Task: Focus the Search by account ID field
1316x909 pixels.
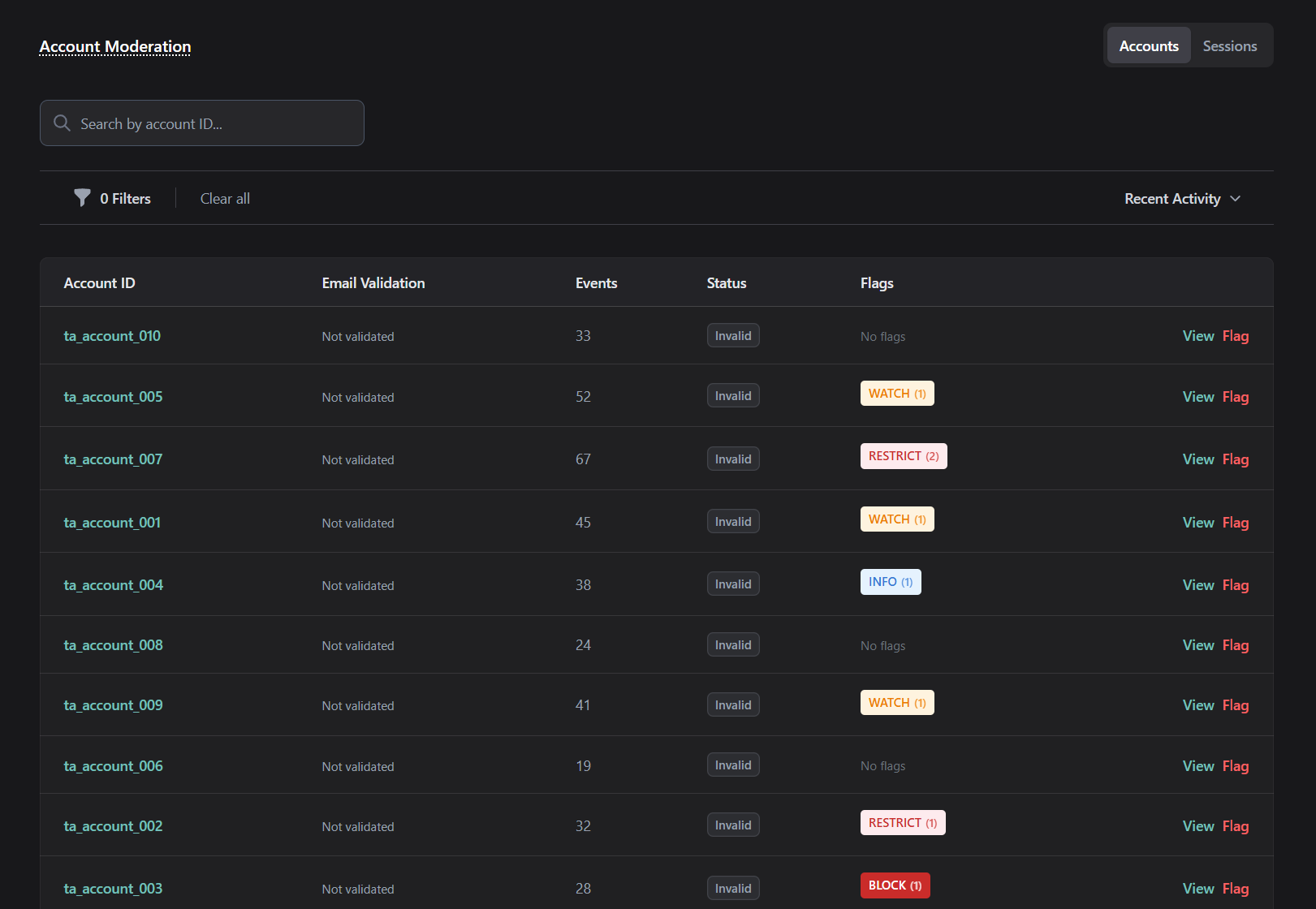Action: tap(211, 123)
